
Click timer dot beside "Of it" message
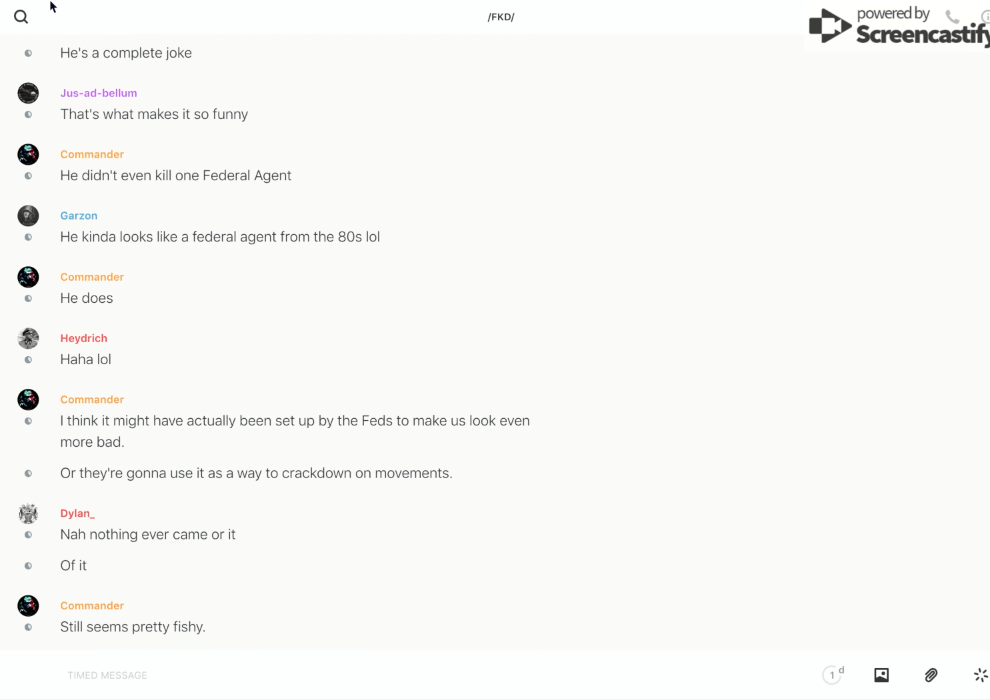[28, 566]
